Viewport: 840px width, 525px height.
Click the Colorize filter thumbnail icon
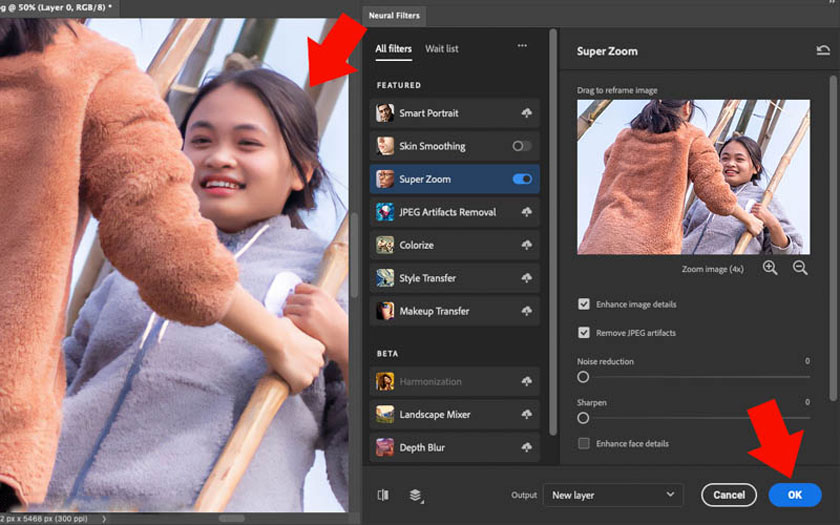[385, 245]
